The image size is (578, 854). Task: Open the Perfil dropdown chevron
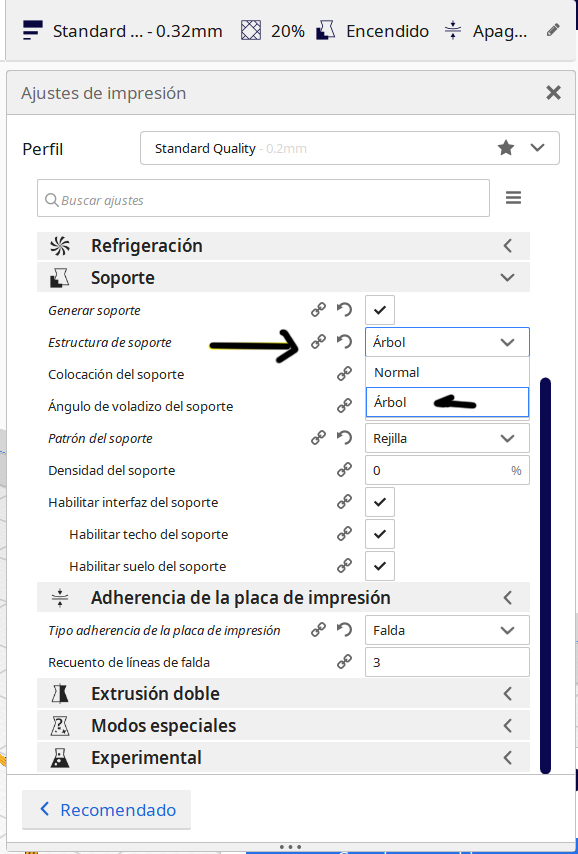pos(538,148)
